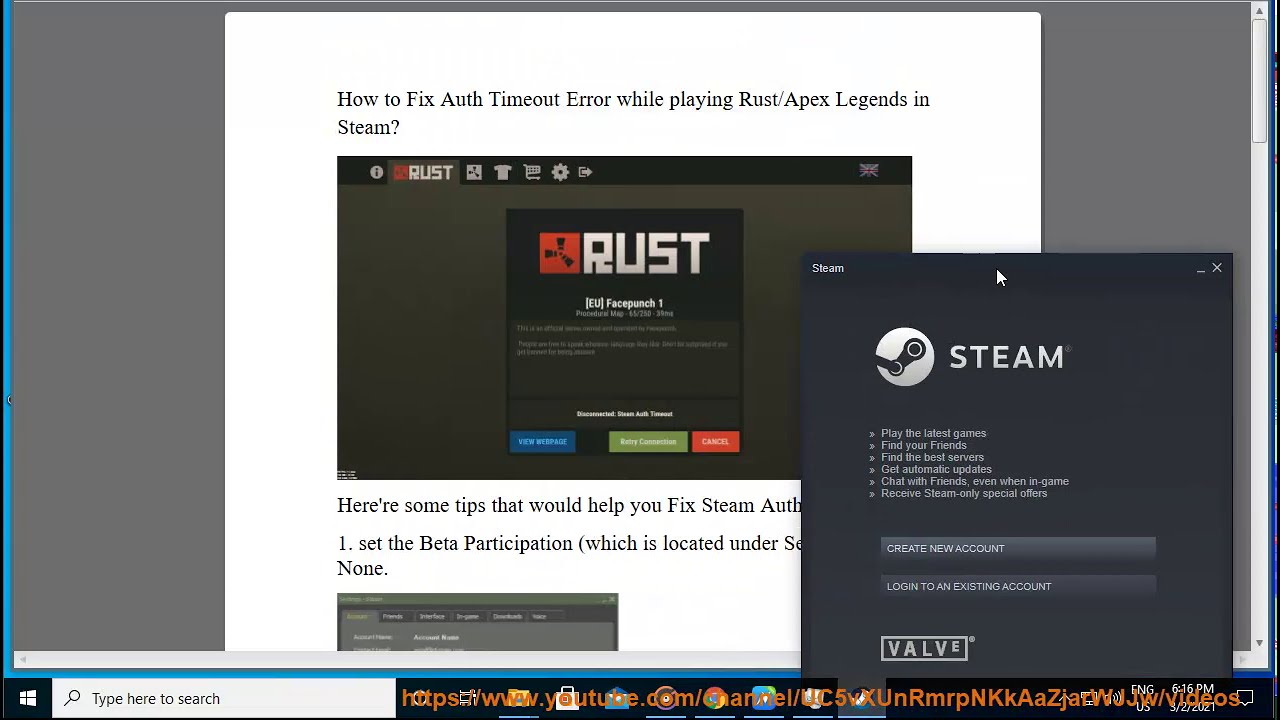Click '[EU] Facepunch 1' server name

pos(624,303)
